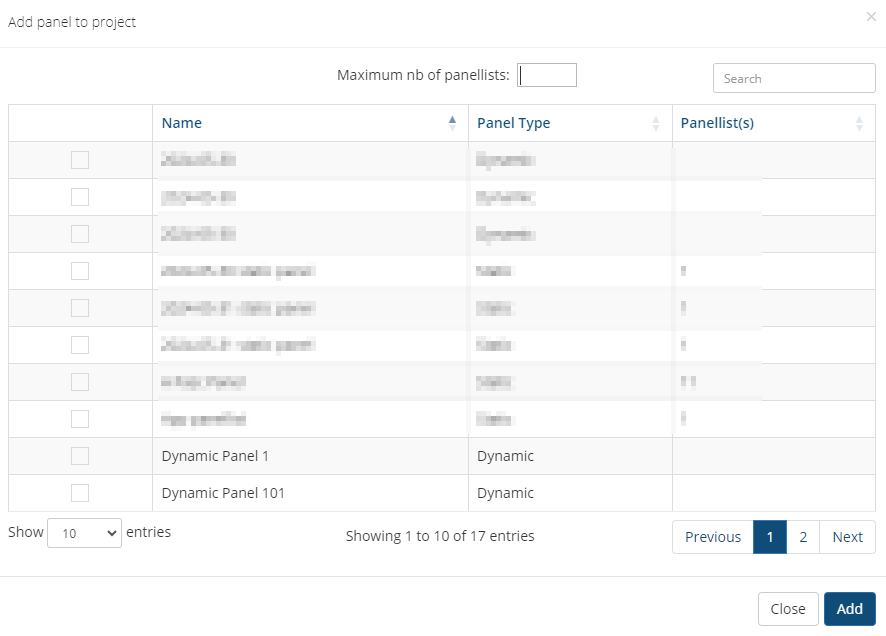Tick the checkbox in the first table row
886x636 pixels.
coord(80,160)
